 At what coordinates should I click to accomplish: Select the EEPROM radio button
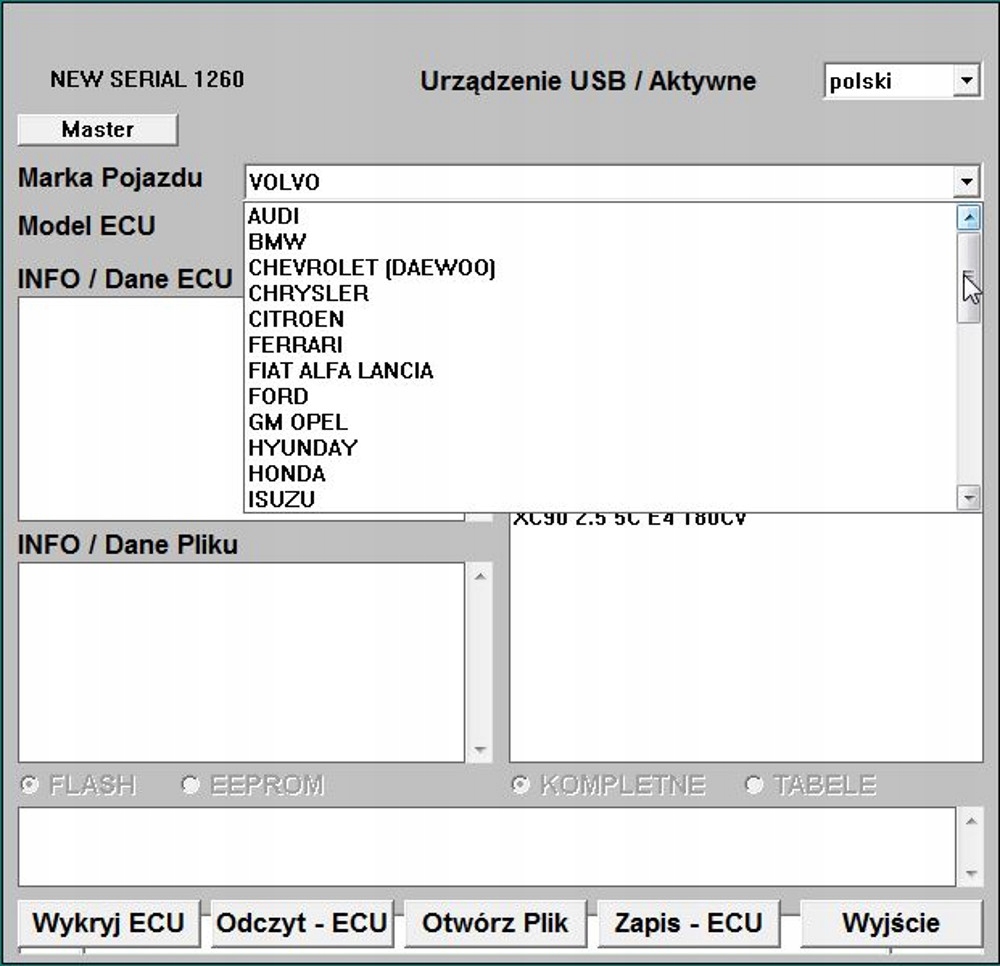pyautogui.click(x=190, y=785)
